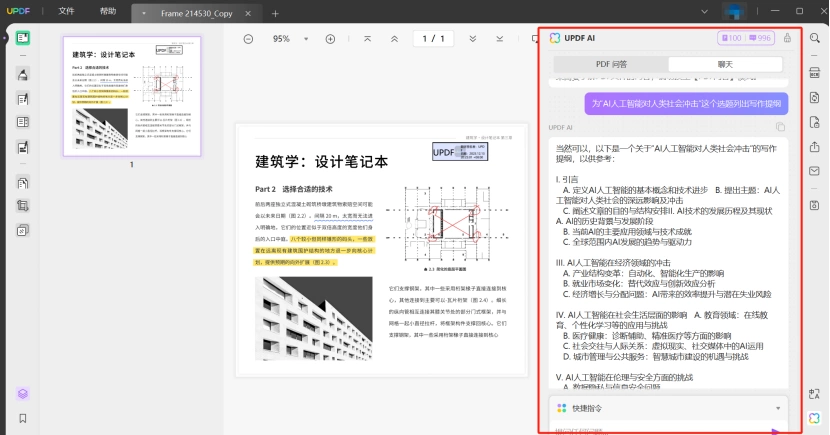The height and width of the screenshot is (435, 830).
Task: Click the share/export icon in right sidebar
Action: [815, 147]
